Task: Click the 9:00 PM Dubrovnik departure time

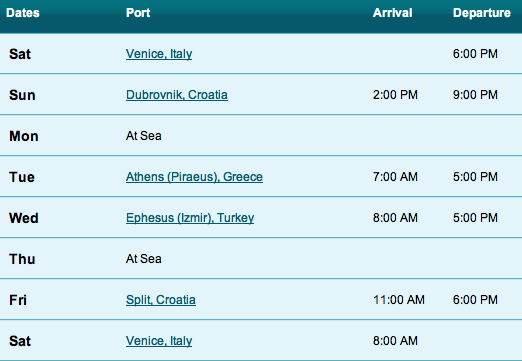Action: click(475, 95)
